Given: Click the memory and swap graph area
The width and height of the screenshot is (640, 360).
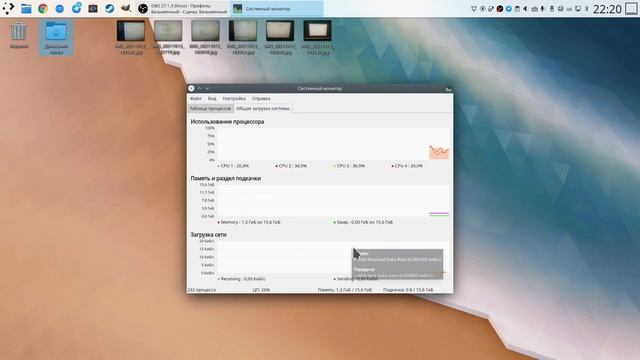Looking at the screenshot, I should pos(333,200).
